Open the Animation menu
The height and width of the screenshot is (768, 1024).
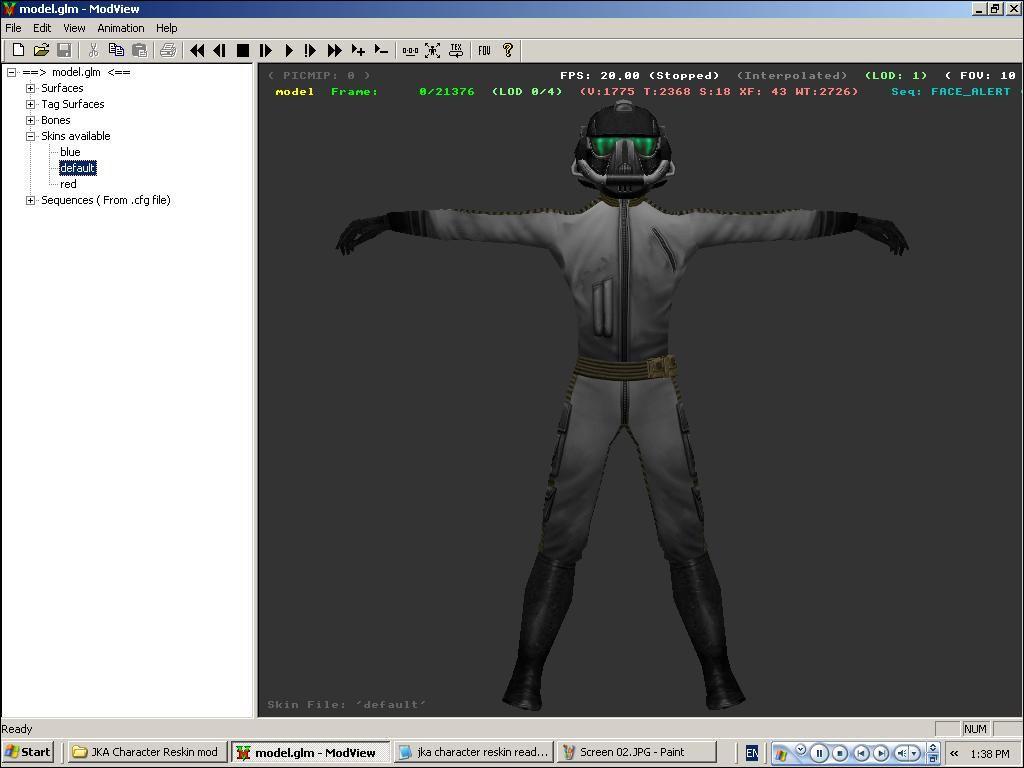click(x=121, y=28)
